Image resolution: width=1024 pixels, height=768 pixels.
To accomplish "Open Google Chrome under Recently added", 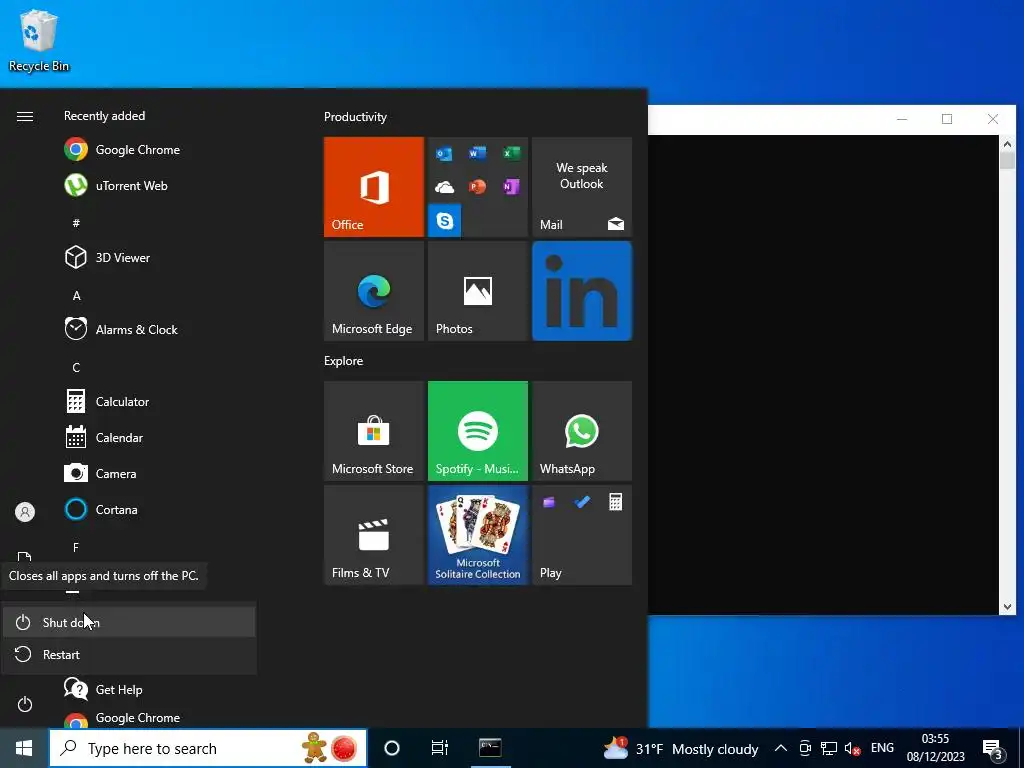I will (x=122, y=150).
